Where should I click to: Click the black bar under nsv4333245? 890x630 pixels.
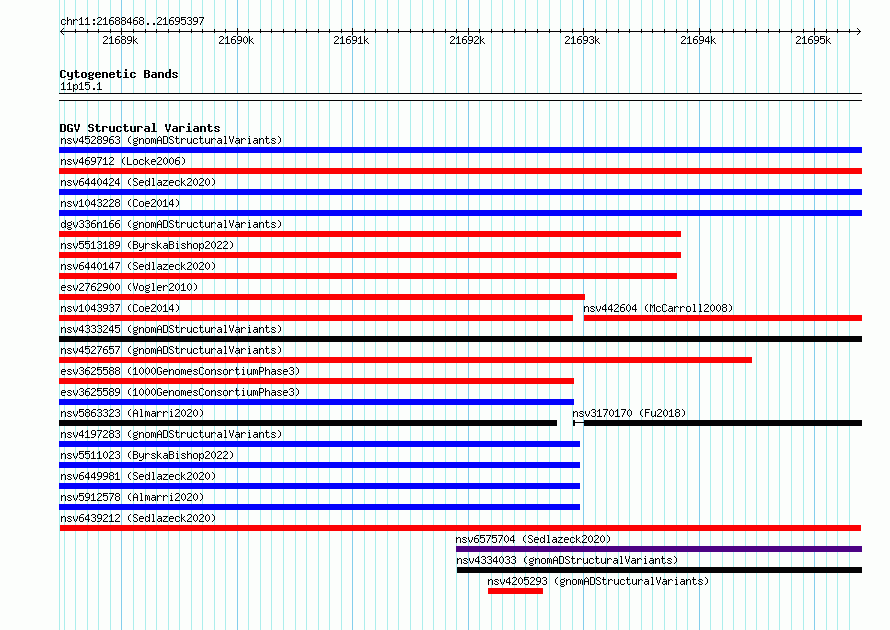click(x=460, y=339)
